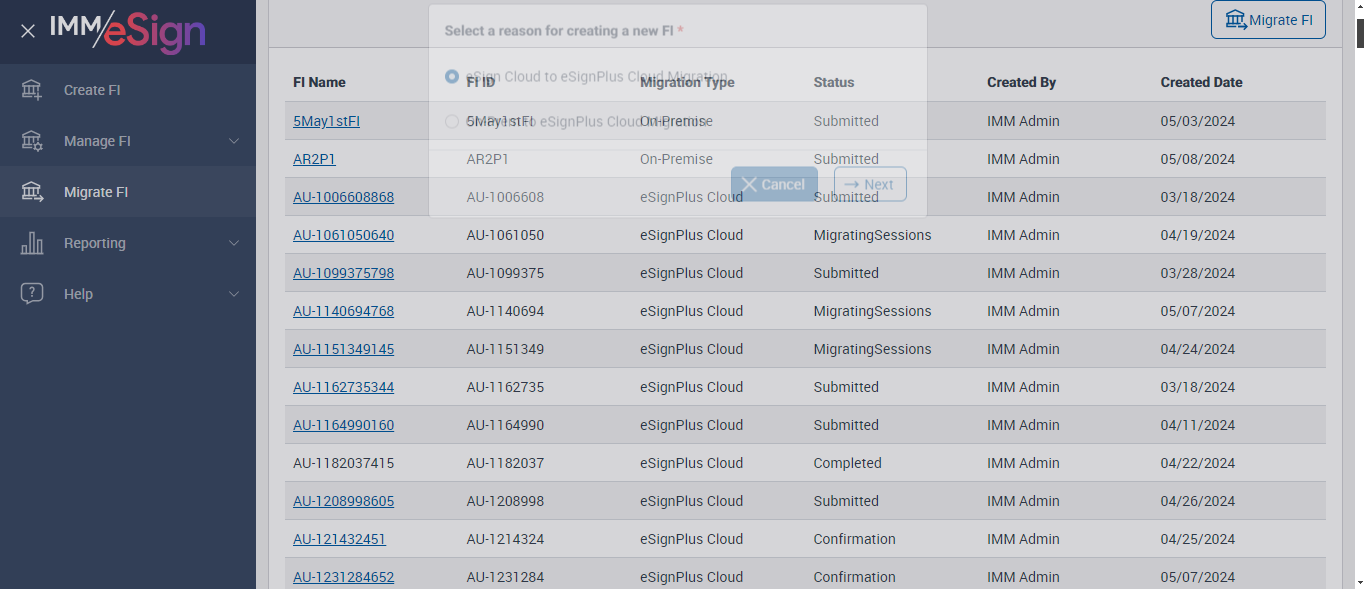Select On-Premise to eSignPlus Cloud Migration radio
This screenshot has width=1366, height=589.
tap(452, 121)
